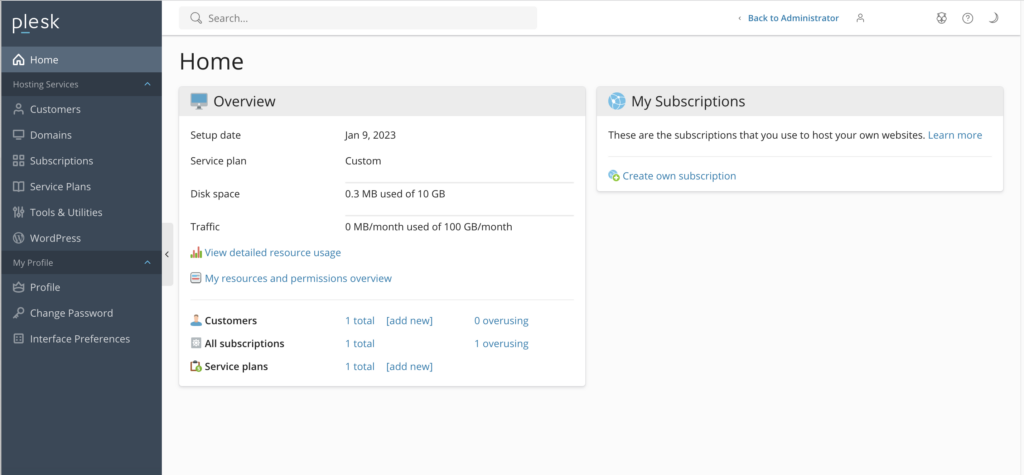Open the help question mark icon
The height and width of the screenshot is (475, 1024).
pos(968,18)
